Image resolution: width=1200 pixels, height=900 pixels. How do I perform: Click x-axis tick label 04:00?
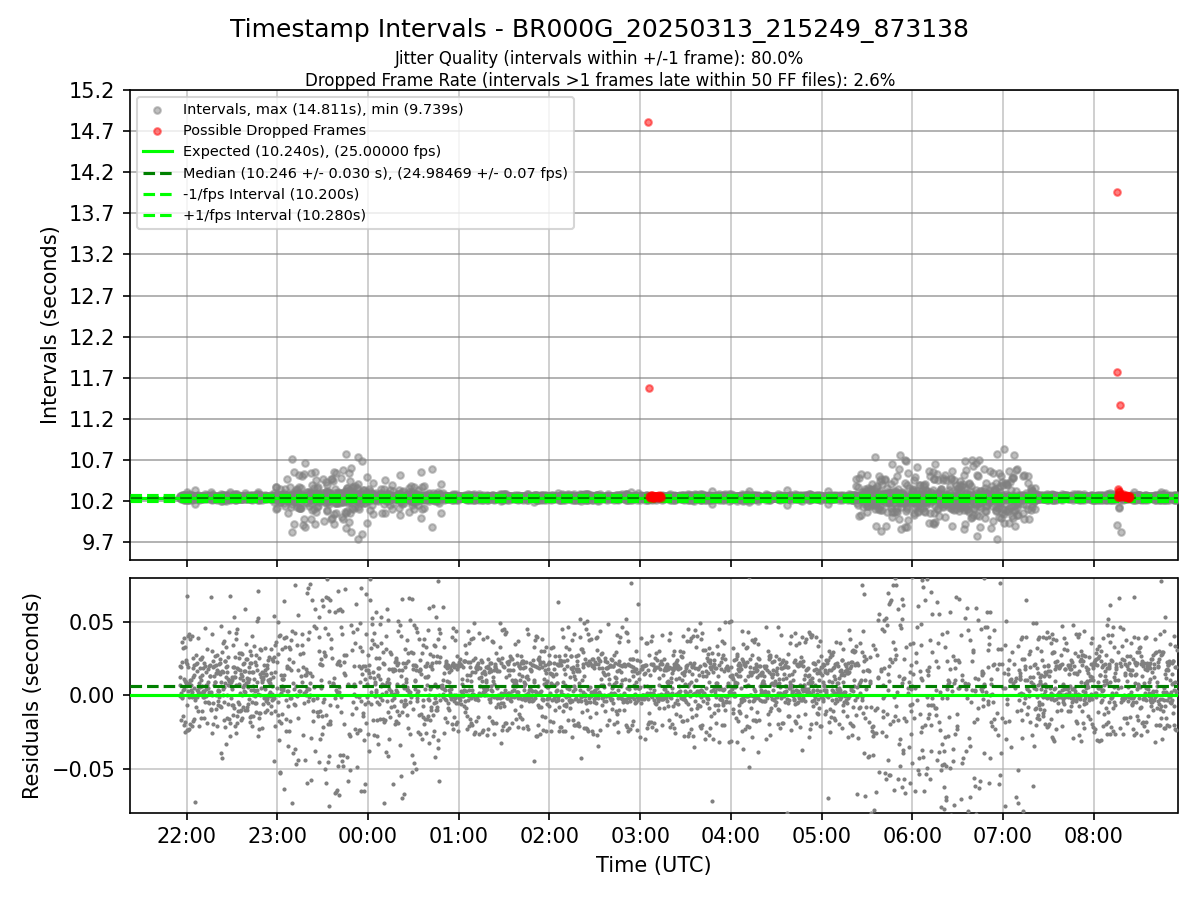pyautogui.click(x=731, y=834)
